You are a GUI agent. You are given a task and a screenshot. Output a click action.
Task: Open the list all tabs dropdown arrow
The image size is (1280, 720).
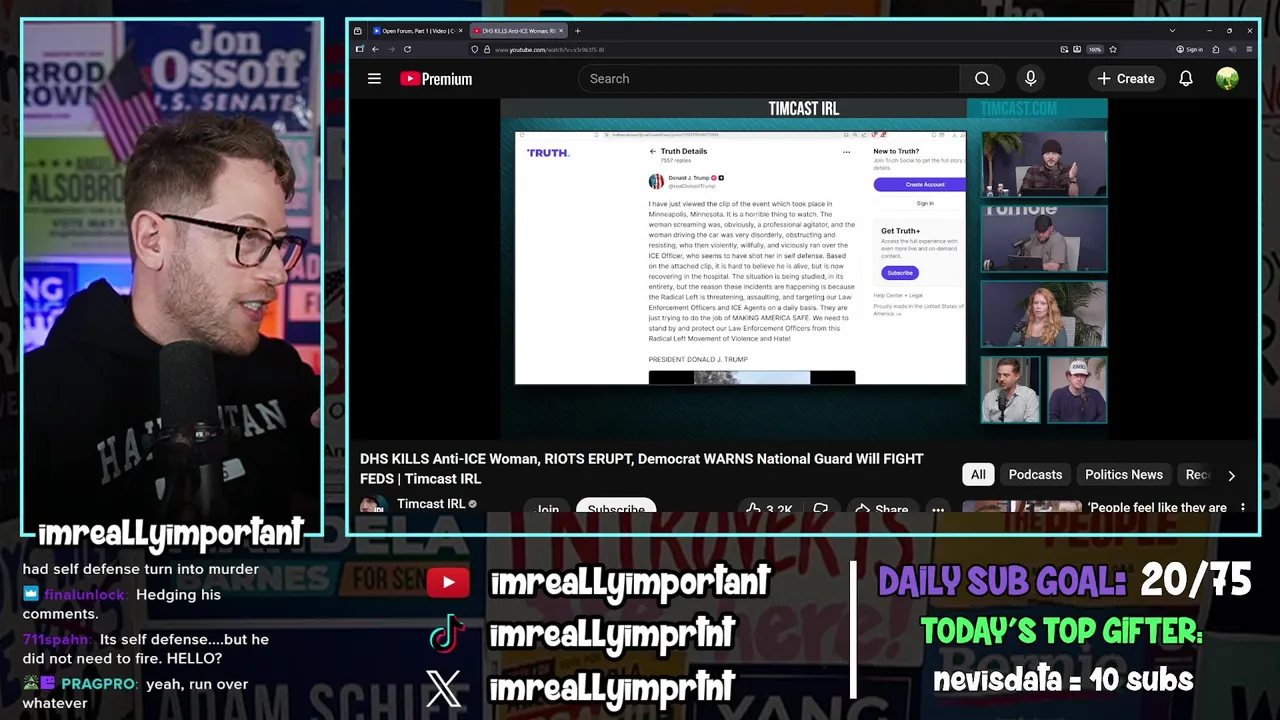[1172, 31]
